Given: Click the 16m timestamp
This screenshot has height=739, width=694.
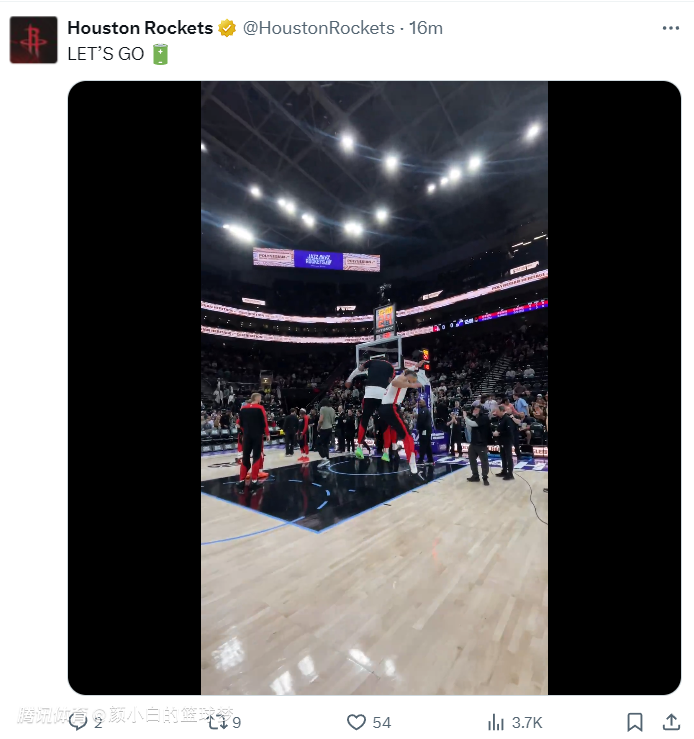Looking at the screenshot, I should (426, 28).
